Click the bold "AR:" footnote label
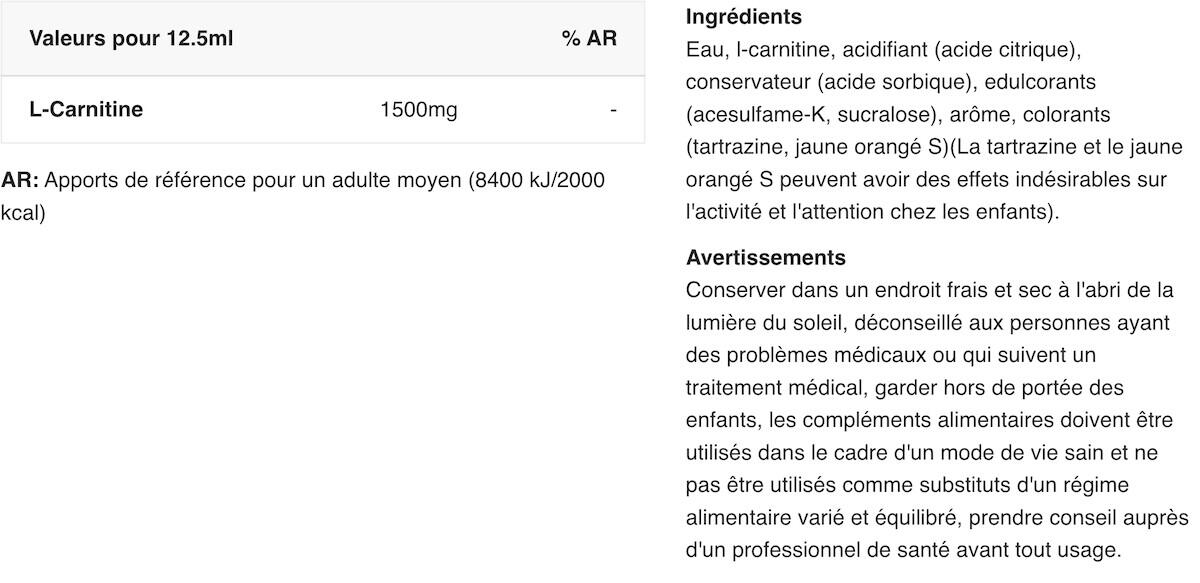This screenshot has height=583, width=1200. coord(20,181)
